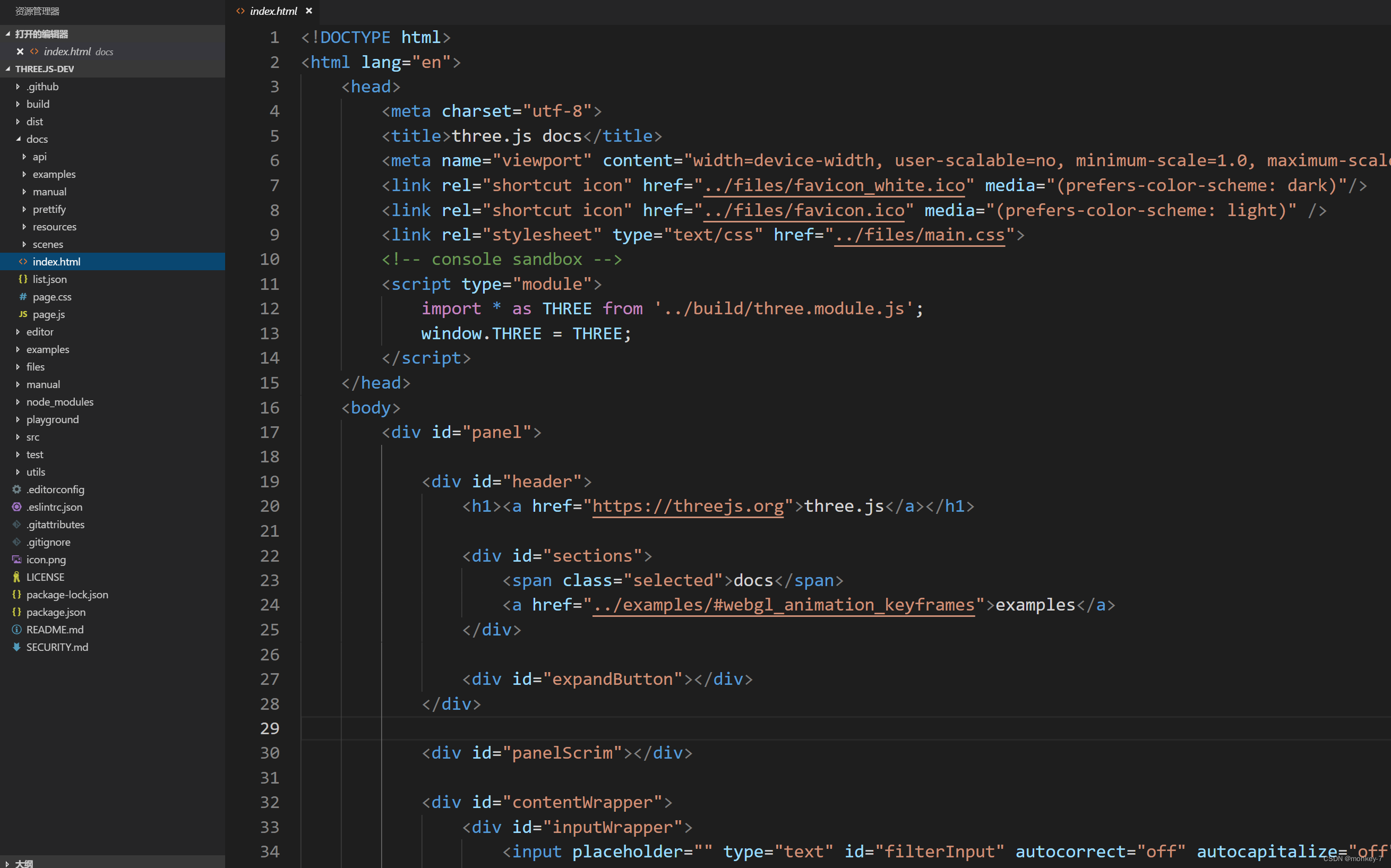Open package.json from the file tree
The height and width of the screenshot is (868, 1391).
[56, 612]
